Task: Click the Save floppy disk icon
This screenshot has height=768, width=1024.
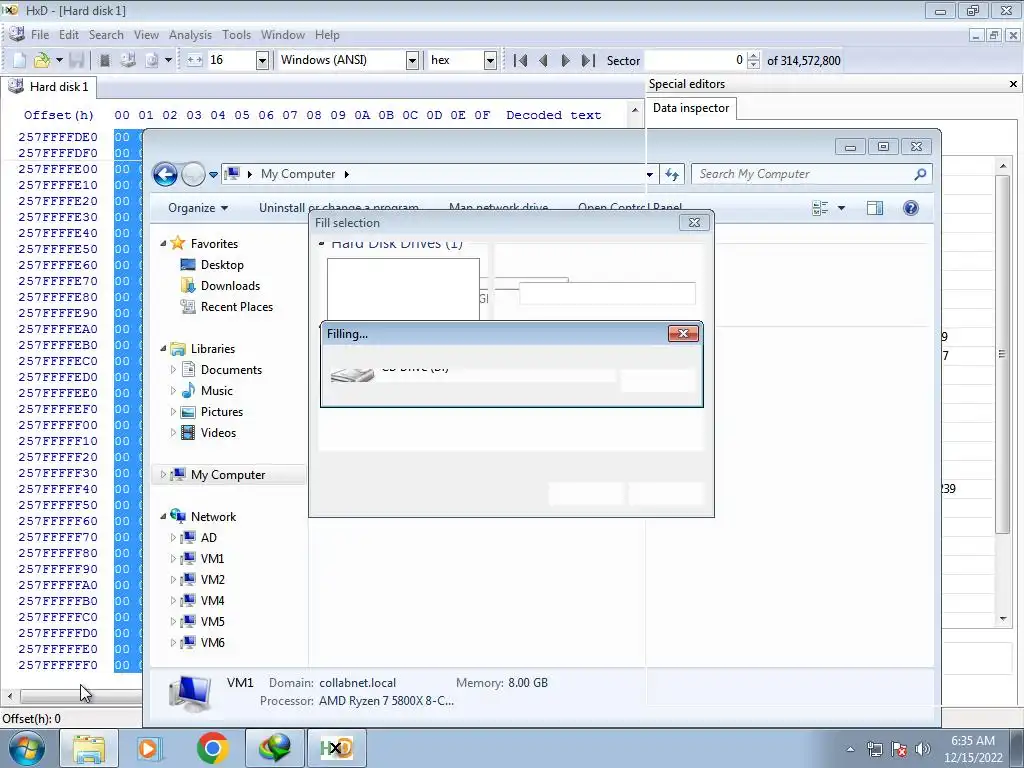Action: [76, 60]
